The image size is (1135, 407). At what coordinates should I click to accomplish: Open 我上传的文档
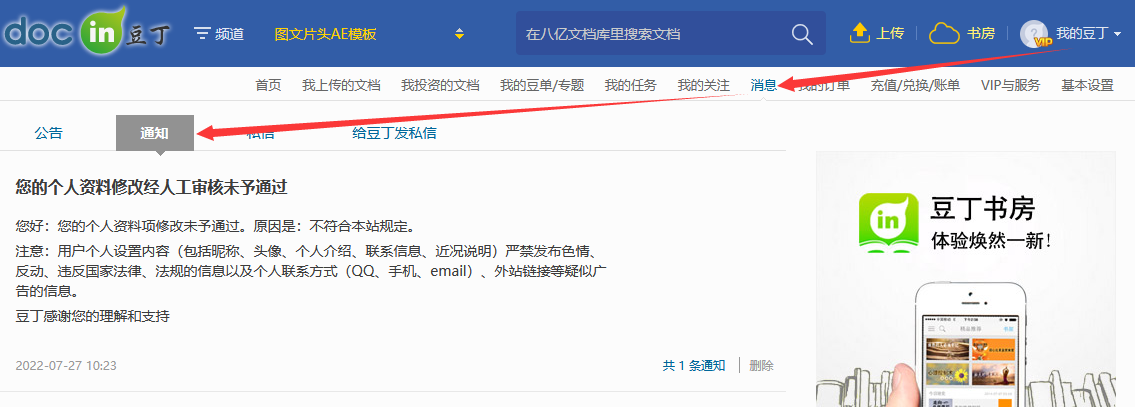(341, 85)
